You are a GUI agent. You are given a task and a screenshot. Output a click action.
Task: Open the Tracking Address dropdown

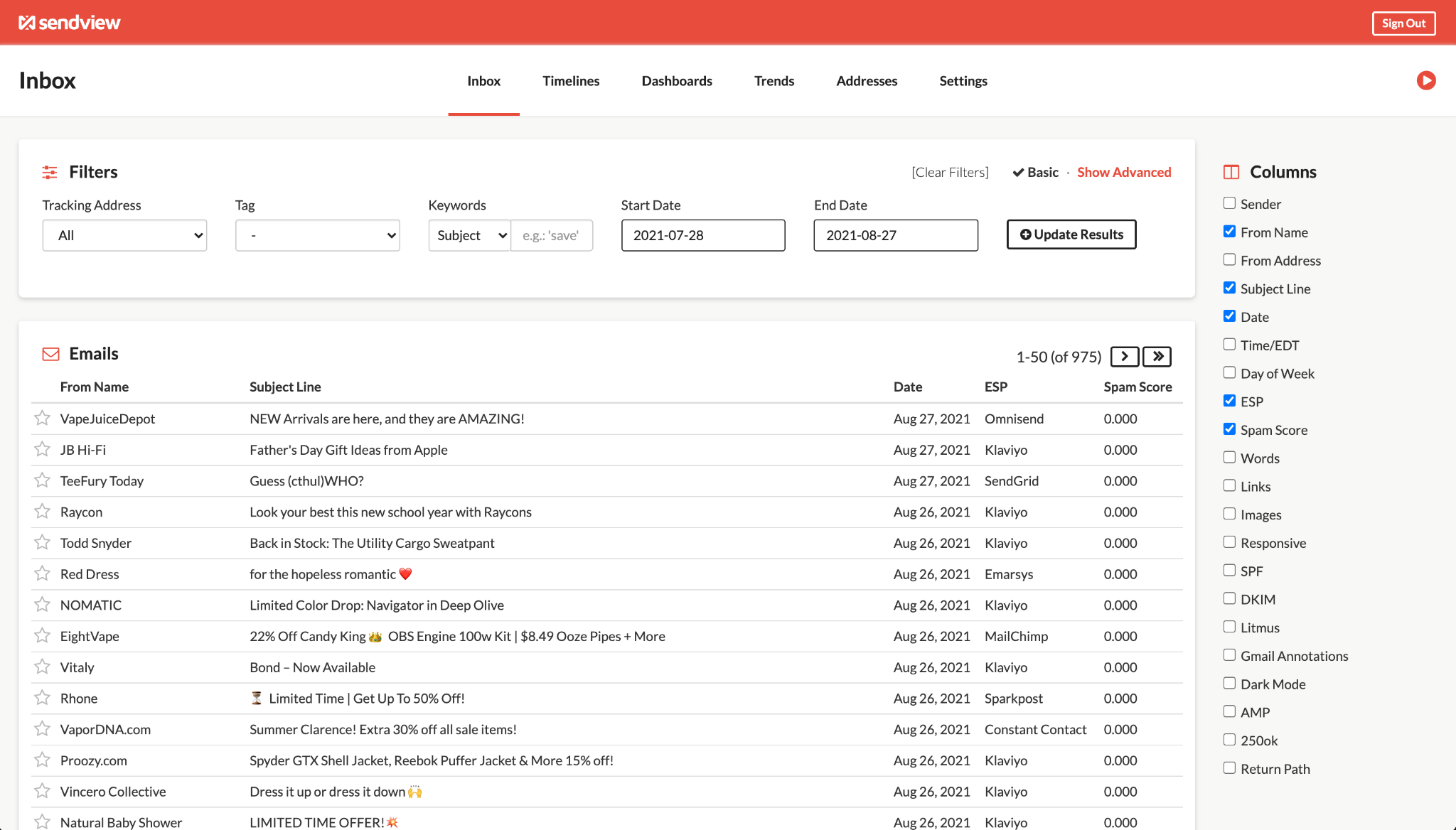[x=124, y=235]
